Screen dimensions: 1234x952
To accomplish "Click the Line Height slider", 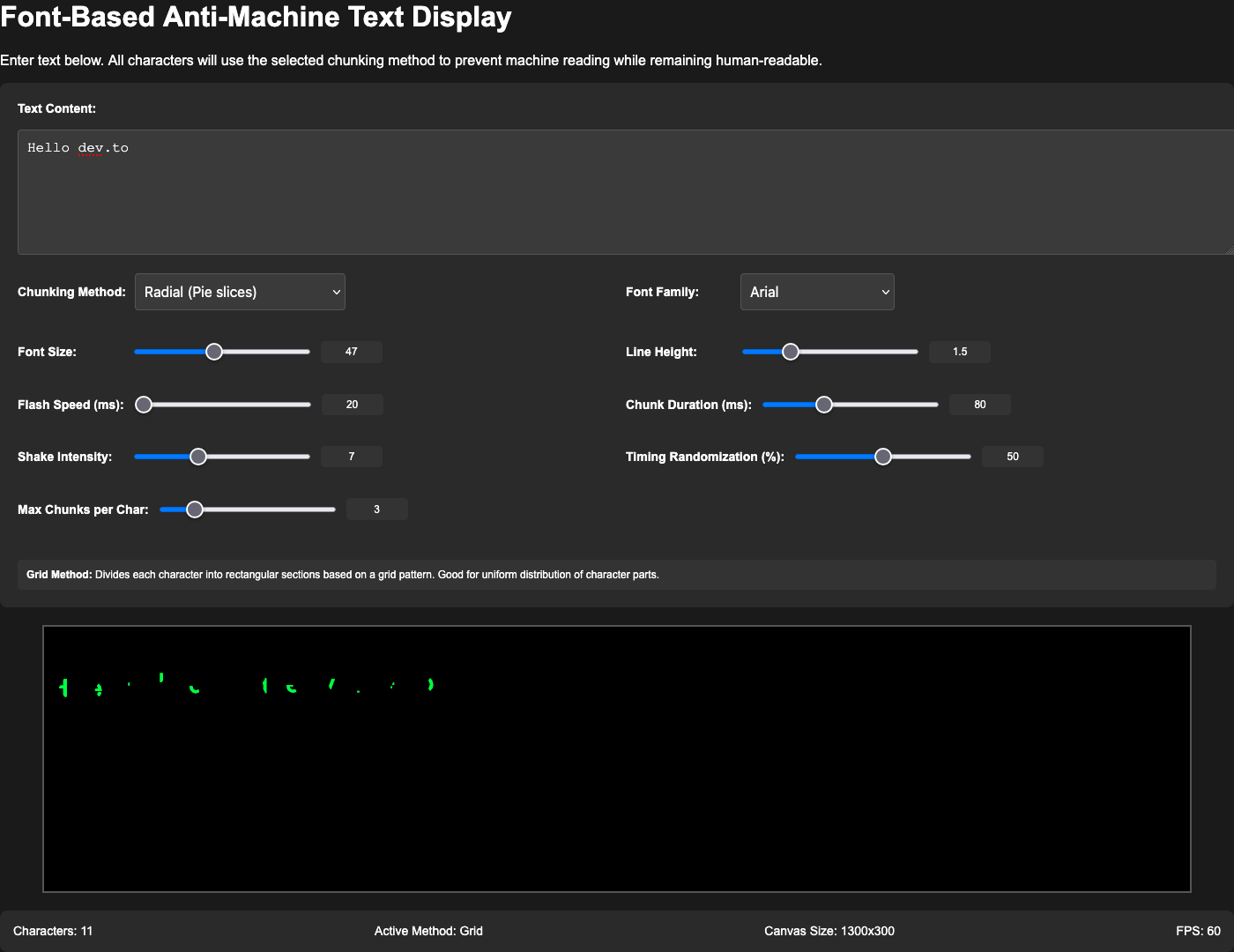I will pos(830,352).
